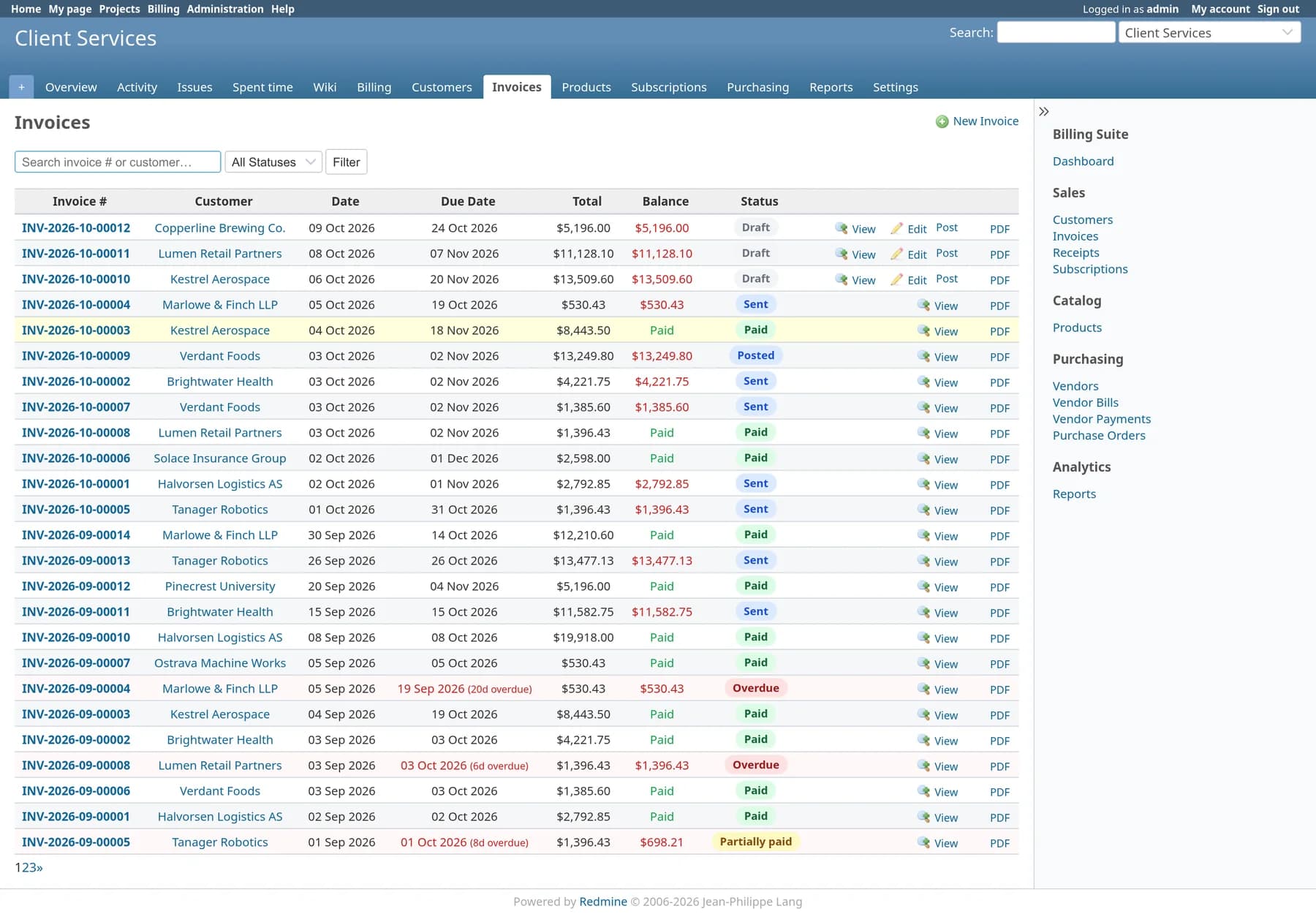Click the View magnifier icon for INV-2026-09-00004
The image size is (1316, 914).
(924, 689)
